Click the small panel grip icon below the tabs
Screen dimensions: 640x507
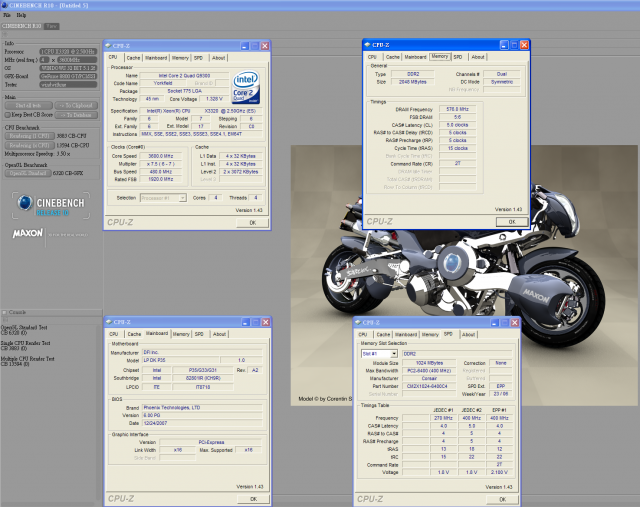pyautogui.click(x=5, y=35)
